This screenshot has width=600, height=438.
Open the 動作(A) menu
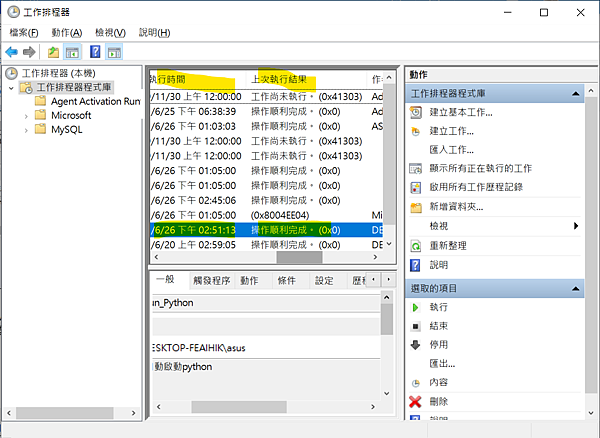pos(67,33)
